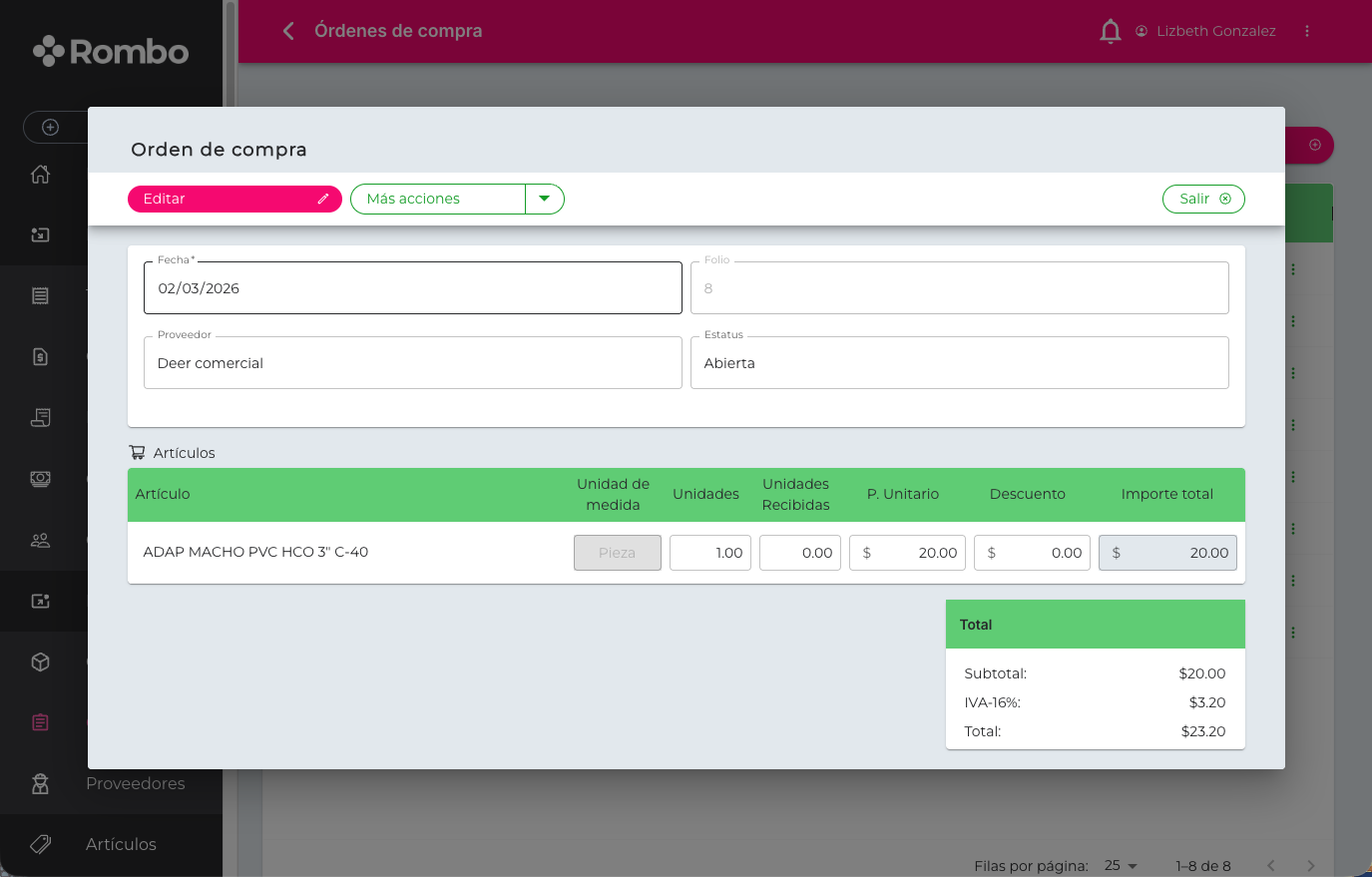The width and height of the screenshot is (1372, 877).
Task: Open the Estatus field showing Abierta
Action: 959,363
